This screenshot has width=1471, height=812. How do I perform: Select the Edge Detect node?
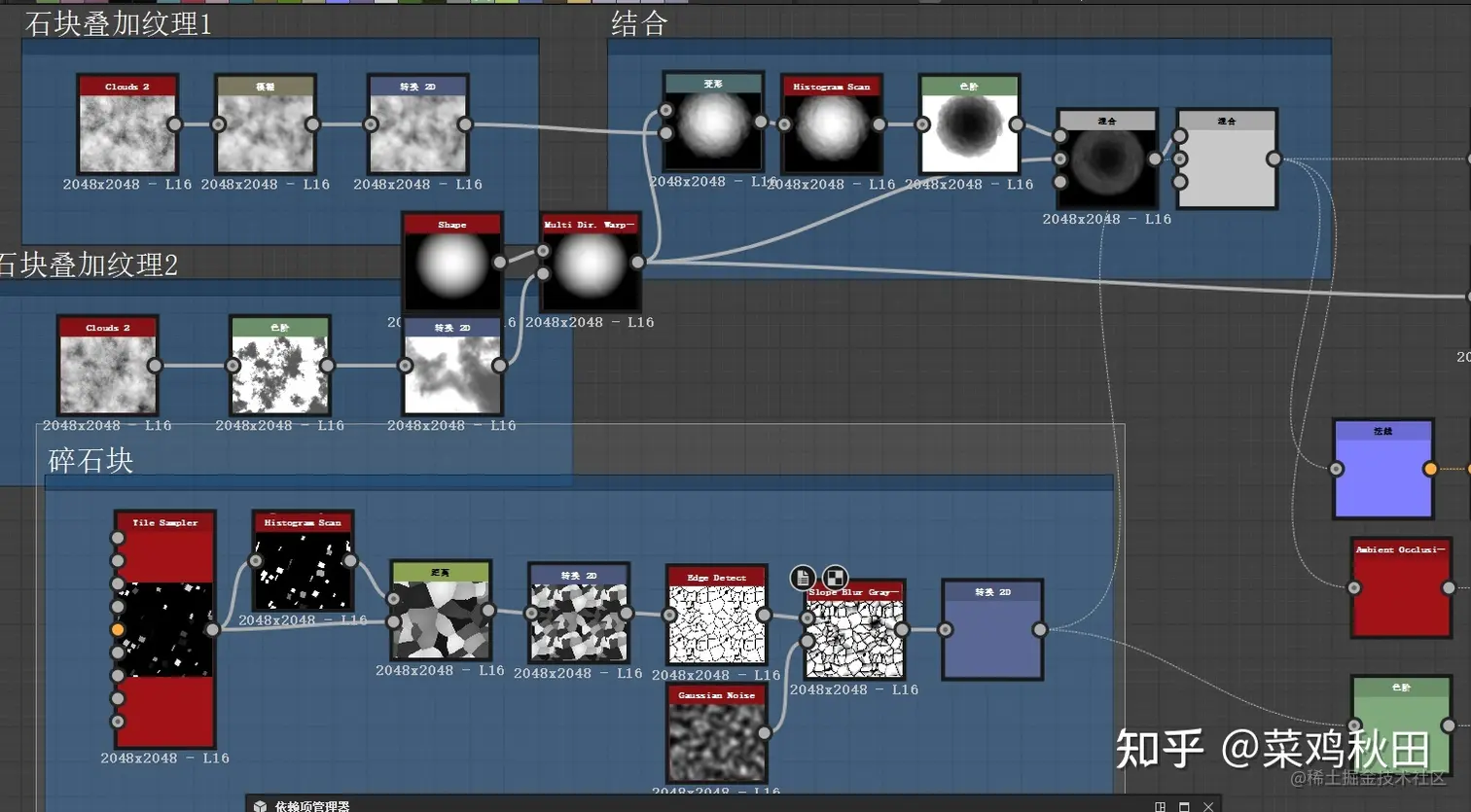pos(717,616)
